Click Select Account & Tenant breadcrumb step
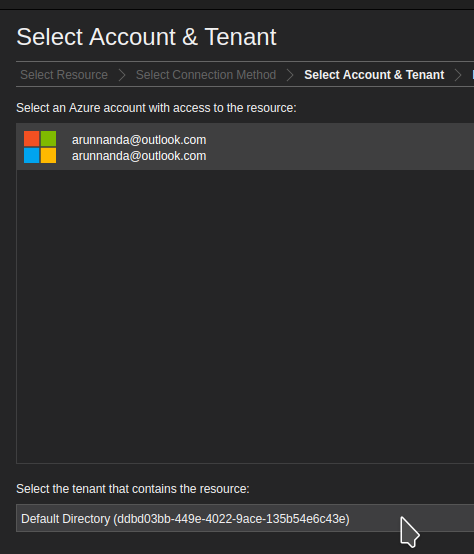 (x=374, y=75)
